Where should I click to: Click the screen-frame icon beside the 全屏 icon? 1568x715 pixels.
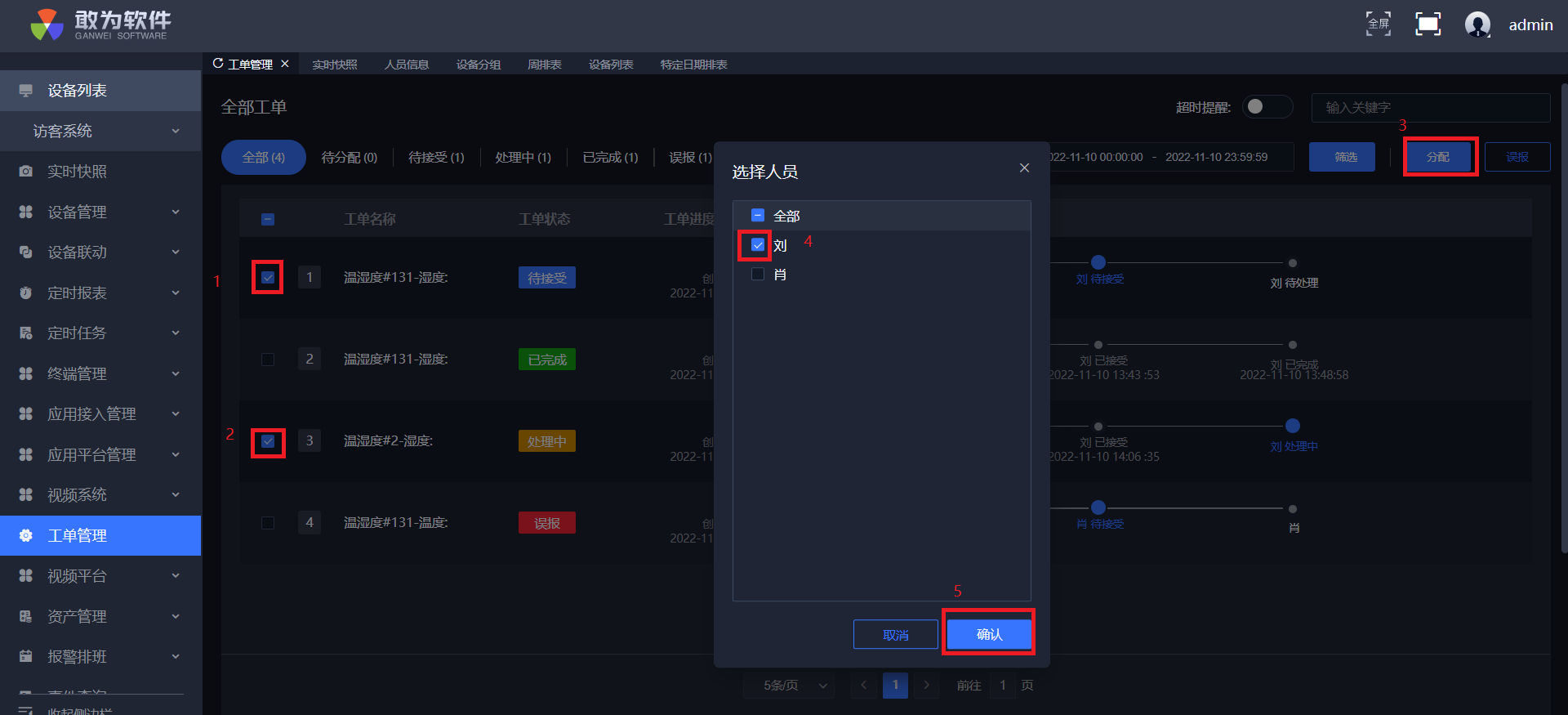click(x=1428, y=24)
